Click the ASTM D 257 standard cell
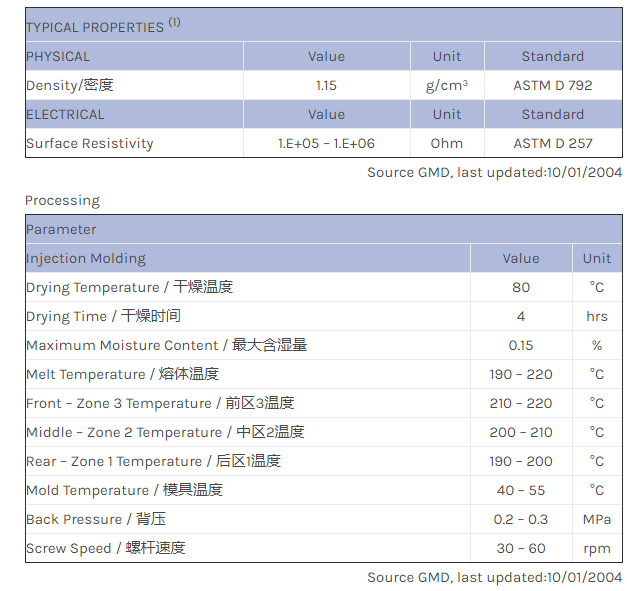627x591 pixels. click(x=553, y=143)
